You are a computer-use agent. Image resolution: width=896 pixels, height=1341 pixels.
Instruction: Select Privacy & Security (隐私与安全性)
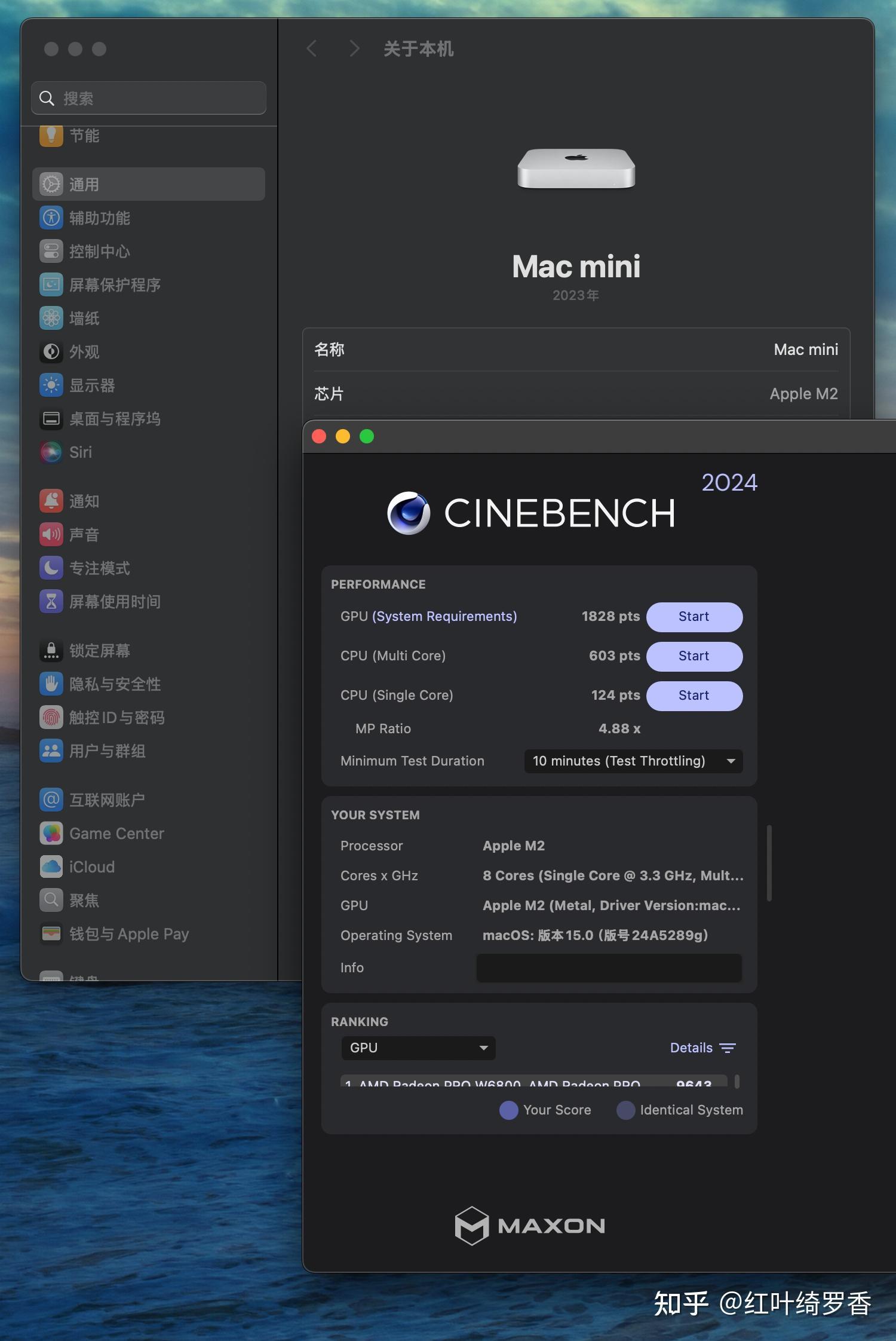coord(115,684)
